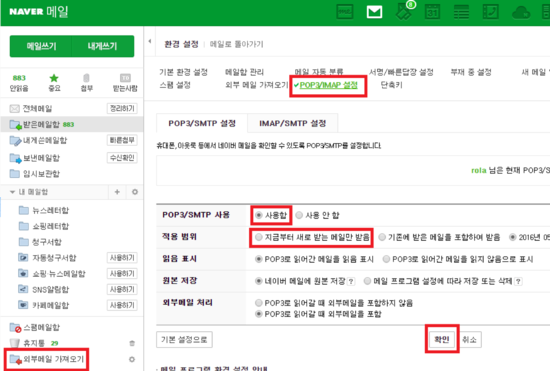Collapse the 내 메일함 section triangle
Viewport: 550px width, 371px height.
(x=13, y=192)
